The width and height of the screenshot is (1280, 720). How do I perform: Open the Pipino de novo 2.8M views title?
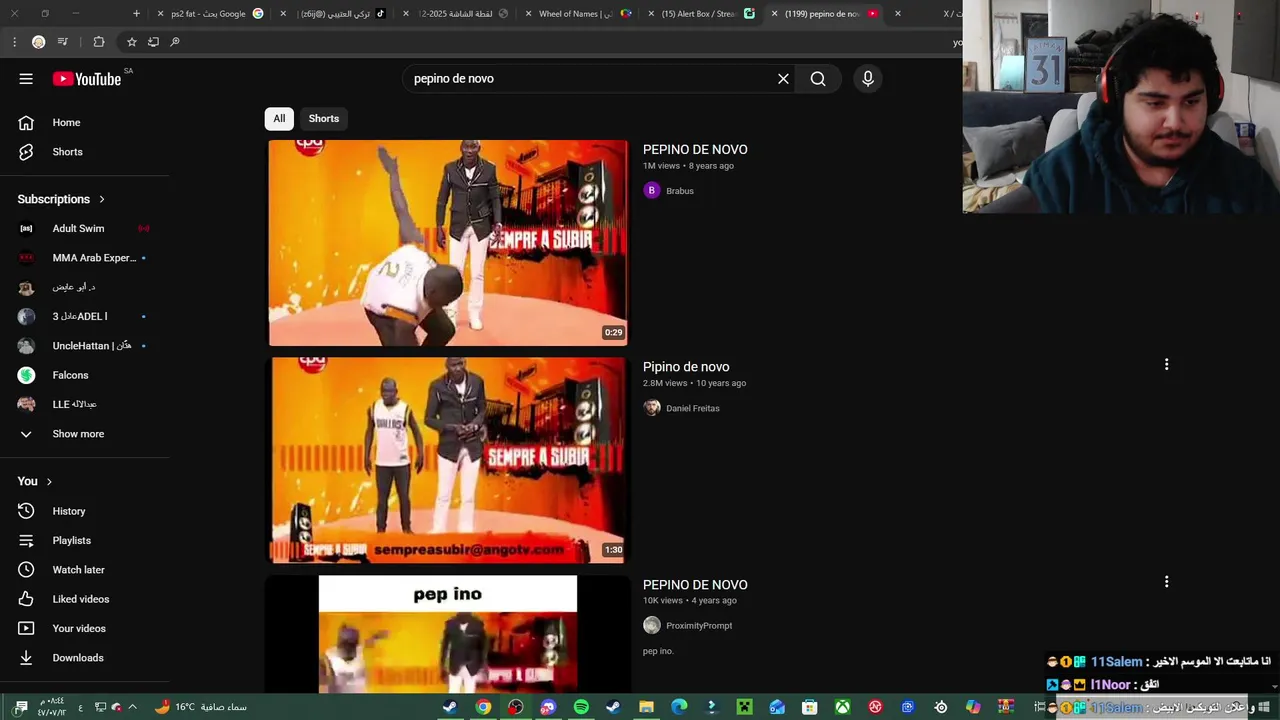pos(686,367)
